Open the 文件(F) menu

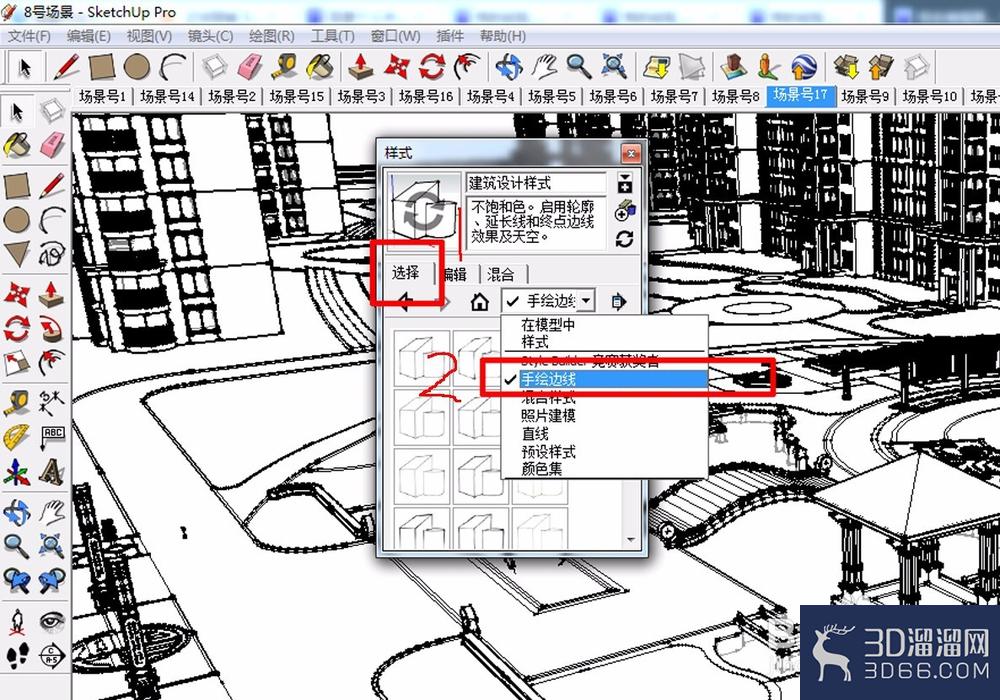(x=29, y=36)
